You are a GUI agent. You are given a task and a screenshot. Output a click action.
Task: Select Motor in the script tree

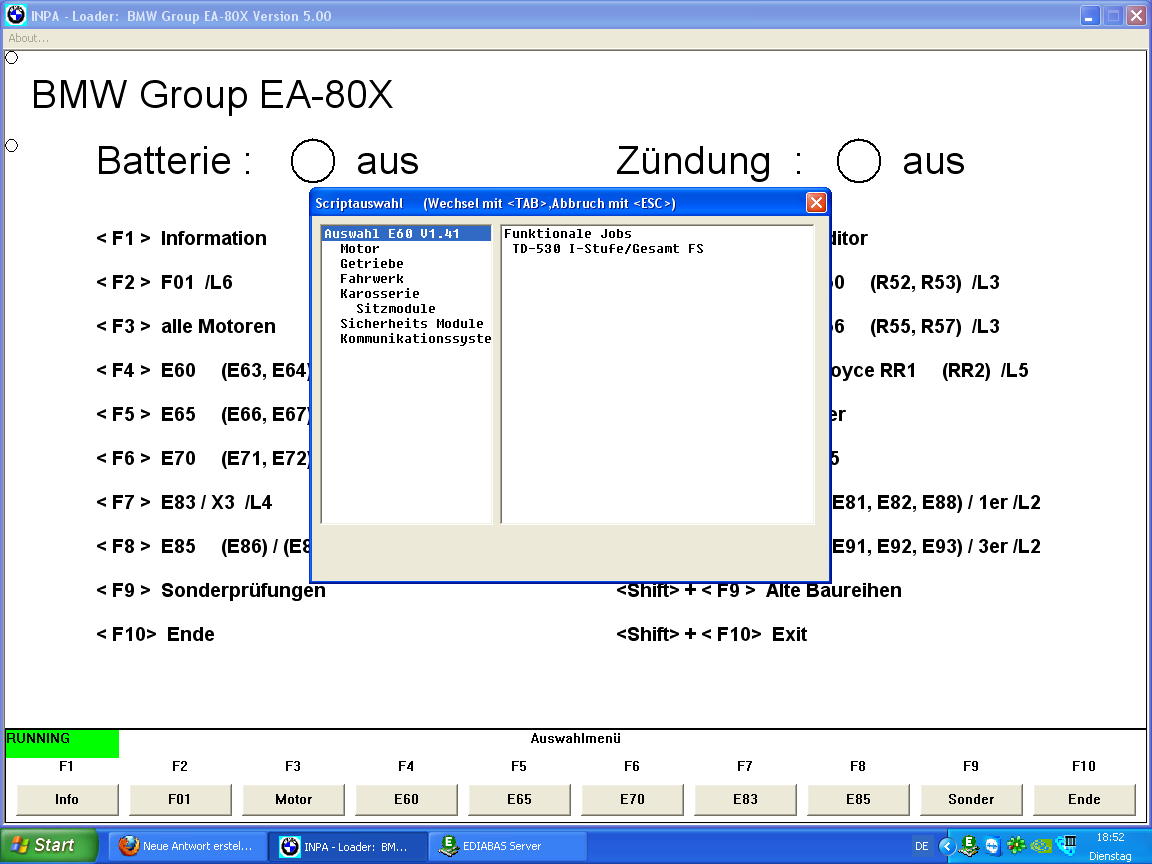pyautogui.click(x=360, y=249)
